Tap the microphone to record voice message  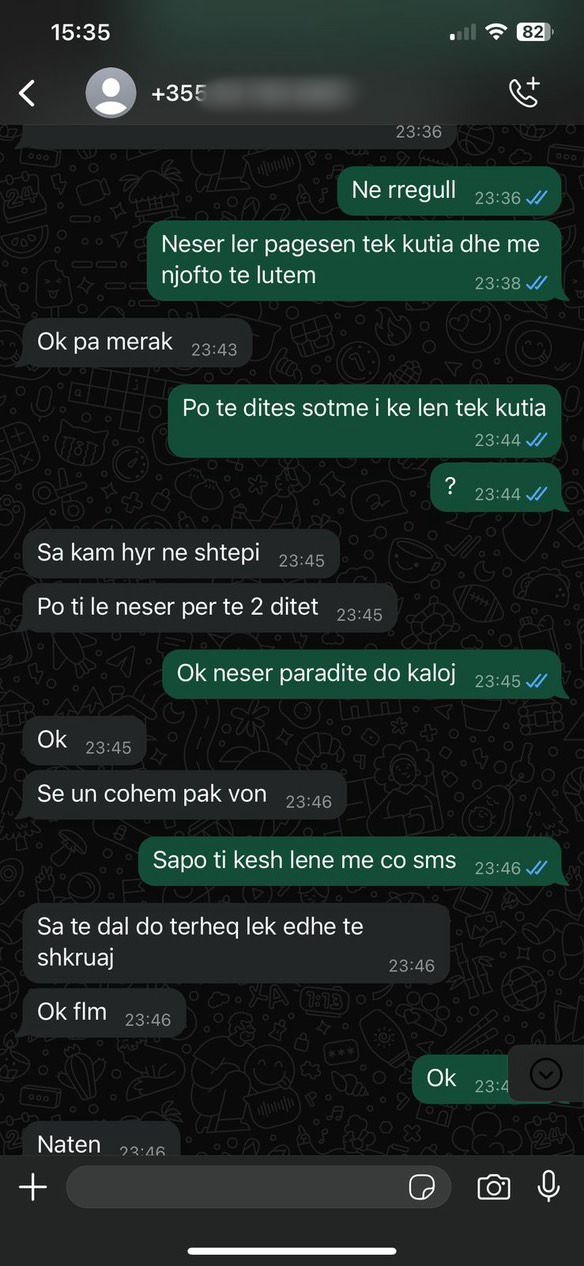[x=548, y=1186]
